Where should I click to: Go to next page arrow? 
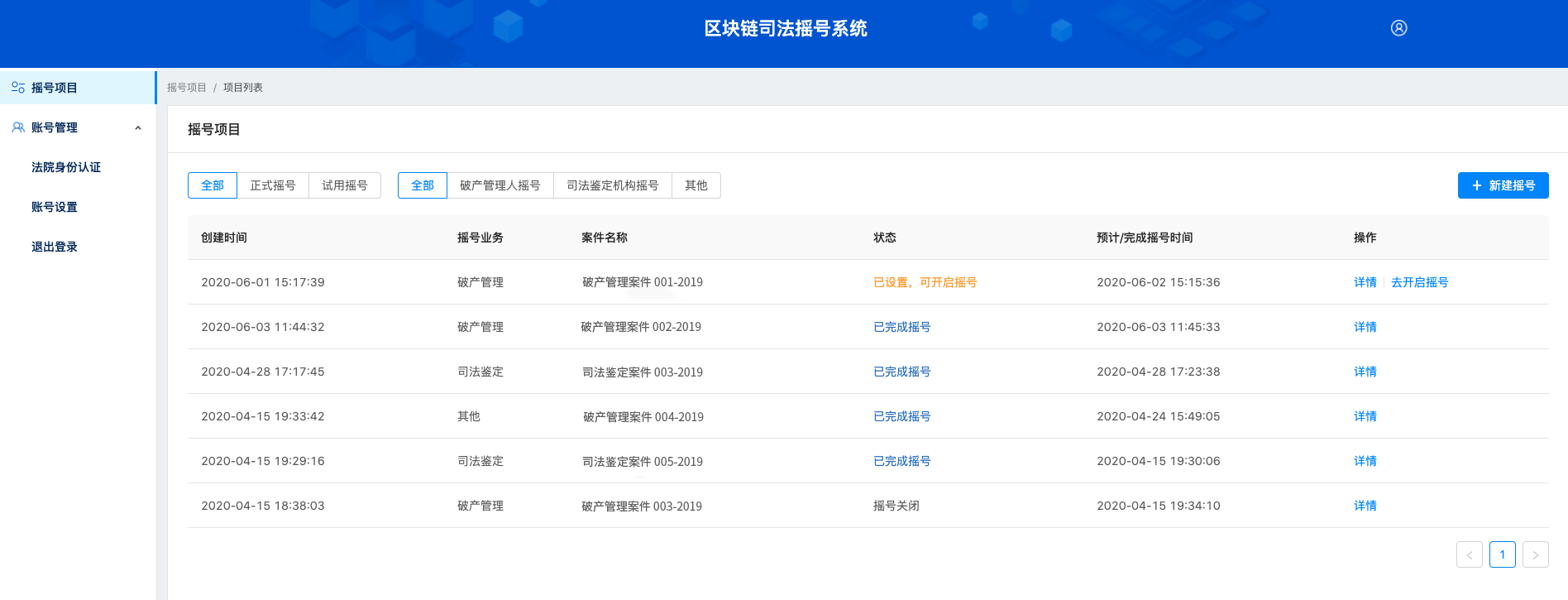(x=1535, y=554)
